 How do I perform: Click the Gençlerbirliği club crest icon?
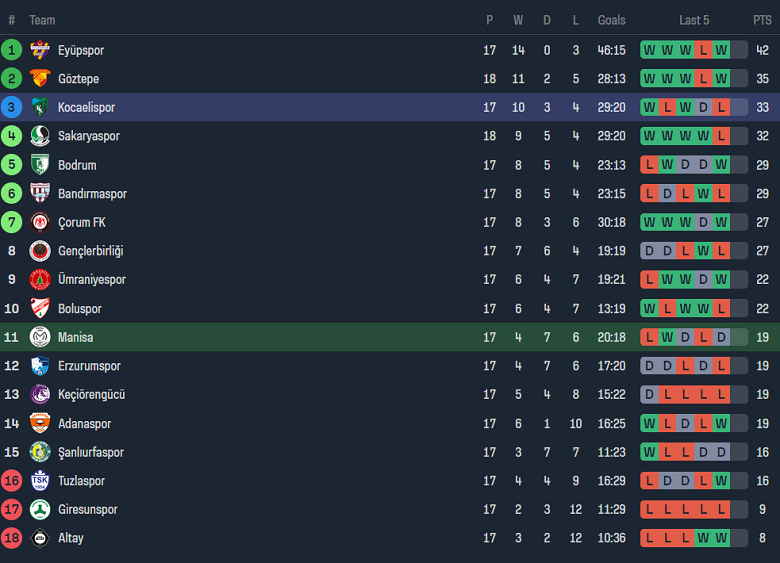point(40,251)
